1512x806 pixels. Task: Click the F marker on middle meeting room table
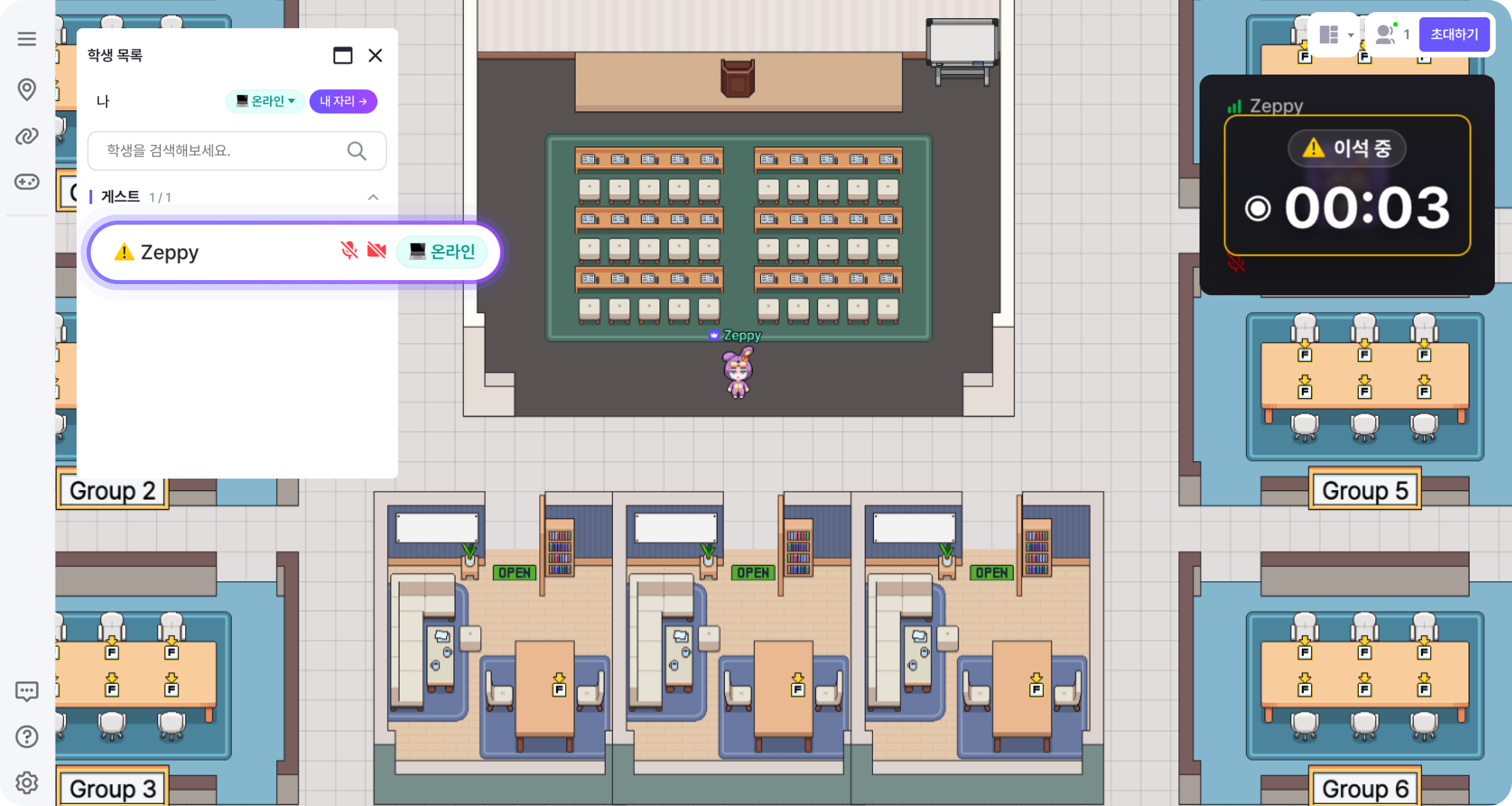(x=798, y=685)
